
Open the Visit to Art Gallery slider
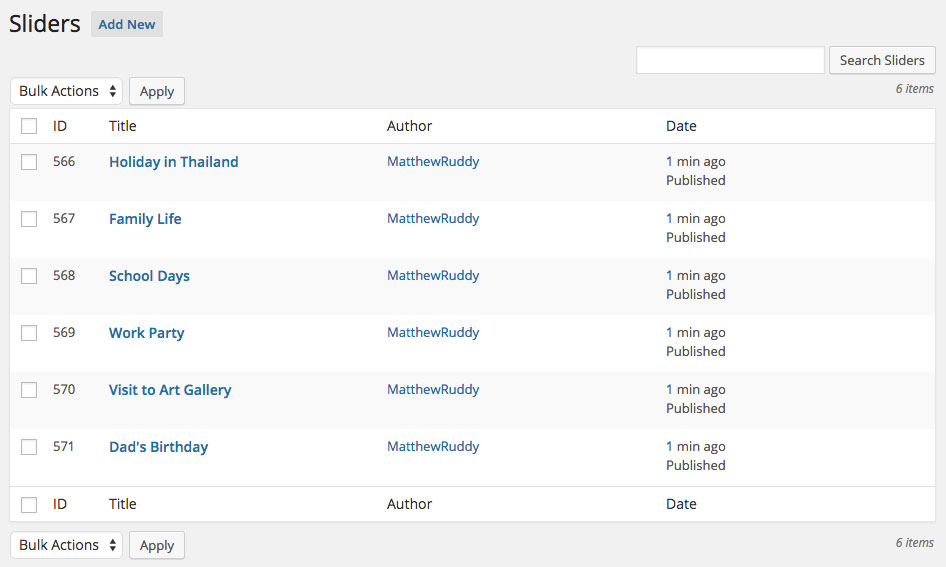[x=170, y=390]
